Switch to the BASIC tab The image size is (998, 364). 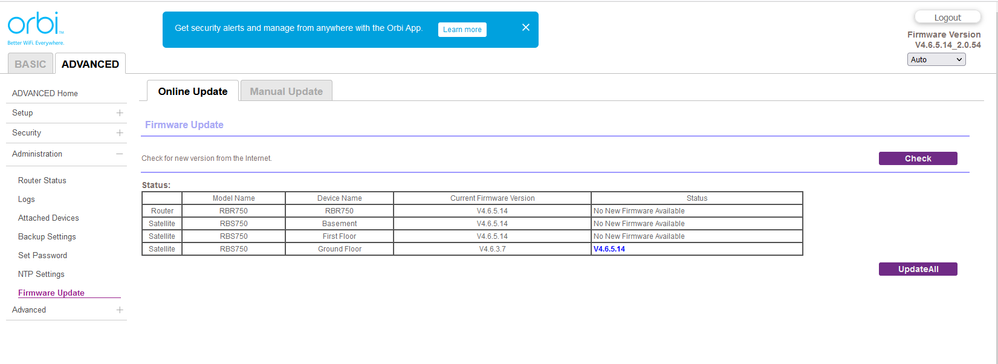31,64
